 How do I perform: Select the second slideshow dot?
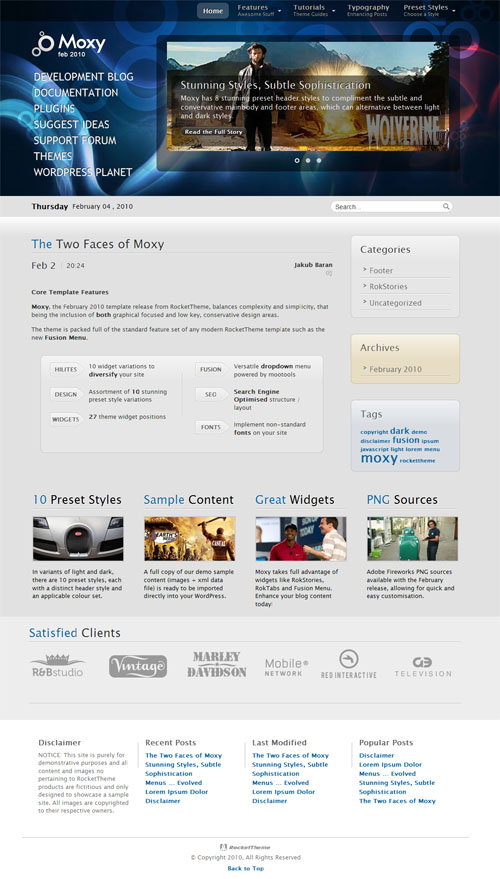[x=308, y=160]
